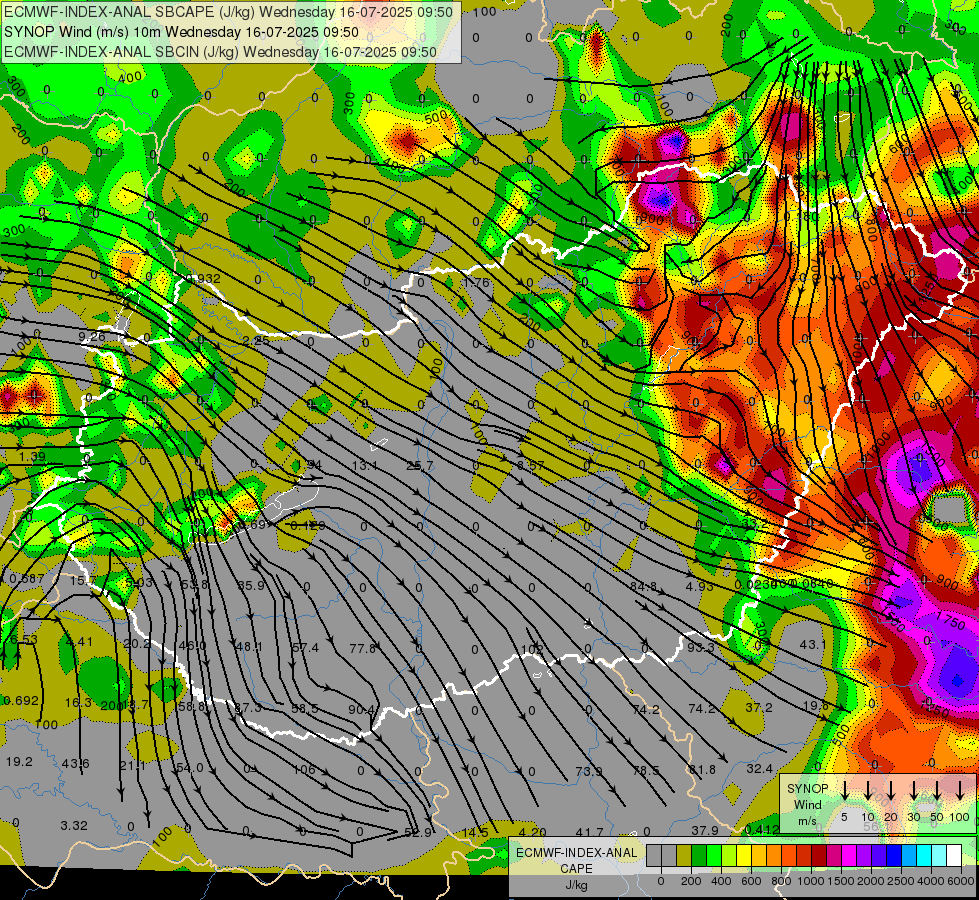Click the SBCAPE title line at top
This screenshot has height=900, width=979.
pyautogui.click(x=228, y=12)
